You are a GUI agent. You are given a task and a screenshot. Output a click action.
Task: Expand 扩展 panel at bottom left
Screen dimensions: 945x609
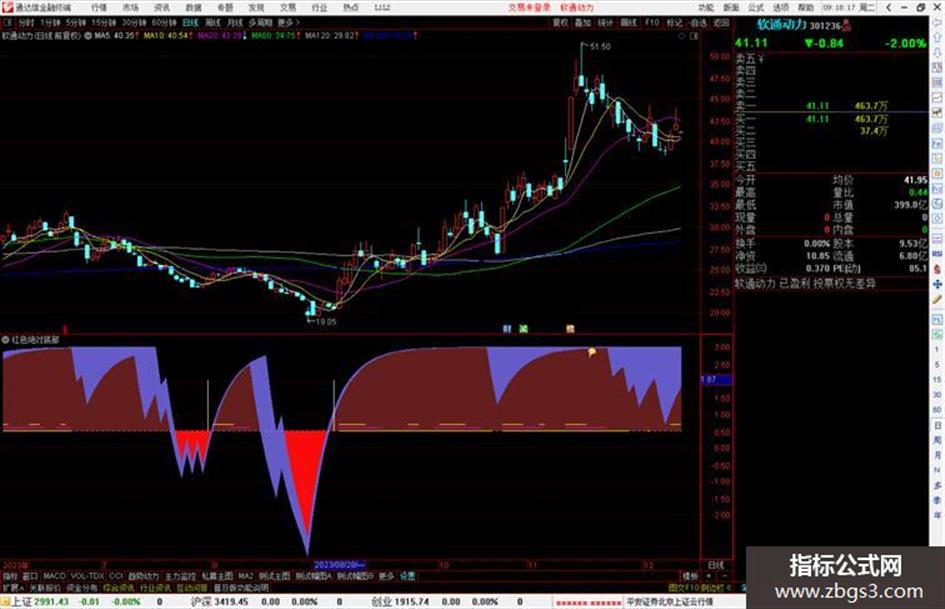13,587
